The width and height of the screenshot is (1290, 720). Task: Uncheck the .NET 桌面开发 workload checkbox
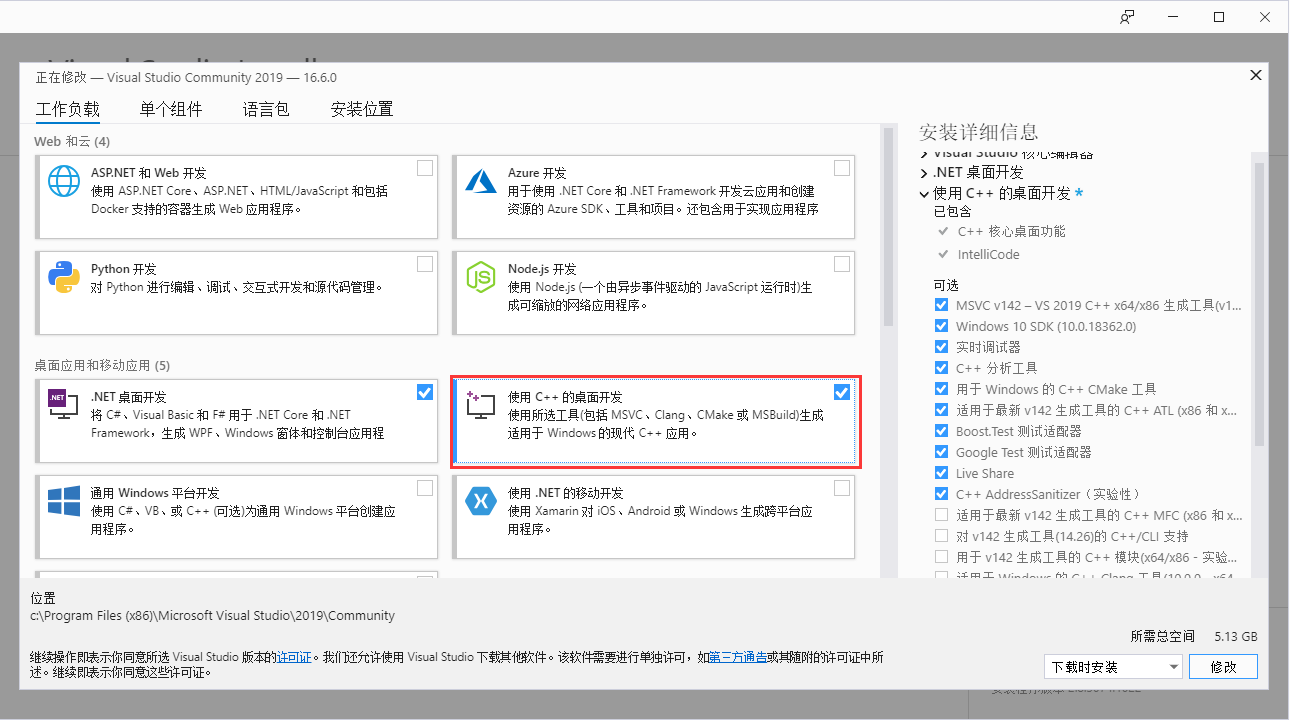(x=425, y=392)
